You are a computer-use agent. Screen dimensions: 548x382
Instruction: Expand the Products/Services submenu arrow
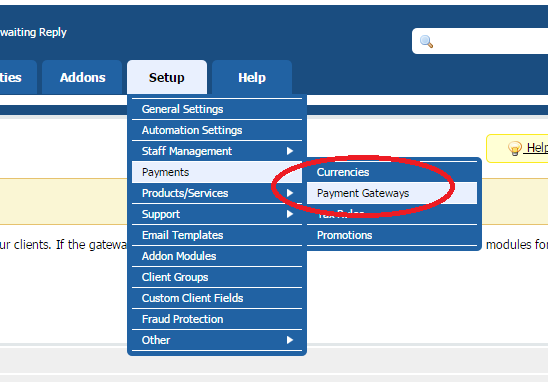[x=289, y=193]
